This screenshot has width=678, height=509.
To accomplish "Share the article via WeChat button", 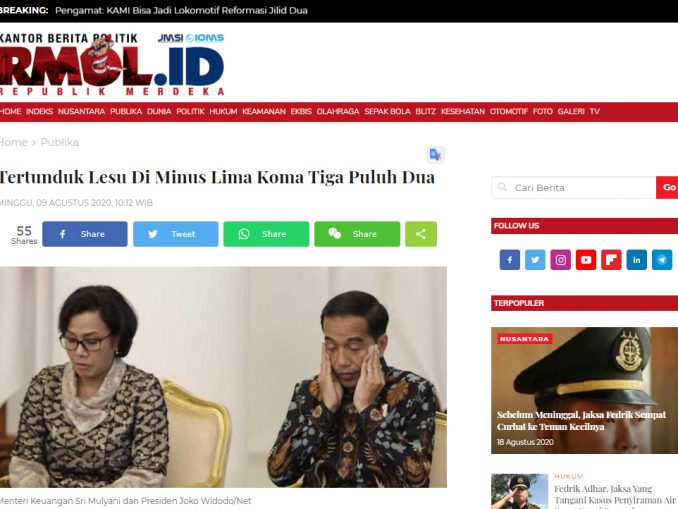I will (357, 234).
